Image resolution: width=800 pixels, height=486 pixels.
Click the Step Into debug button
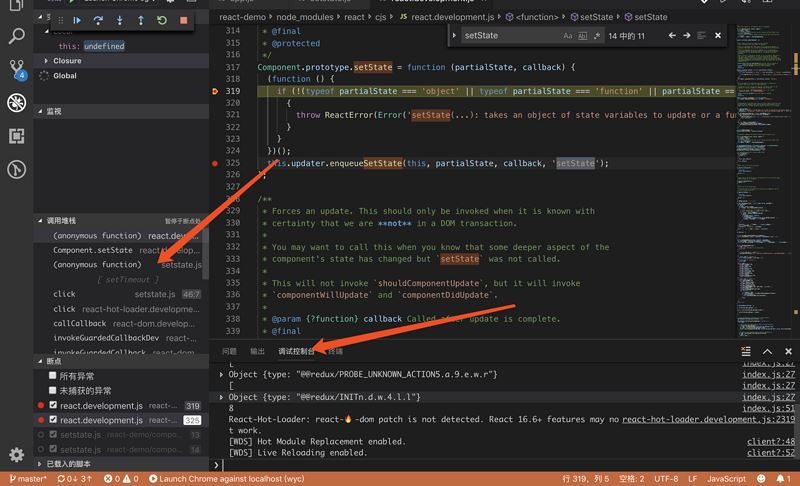(119, 20)
